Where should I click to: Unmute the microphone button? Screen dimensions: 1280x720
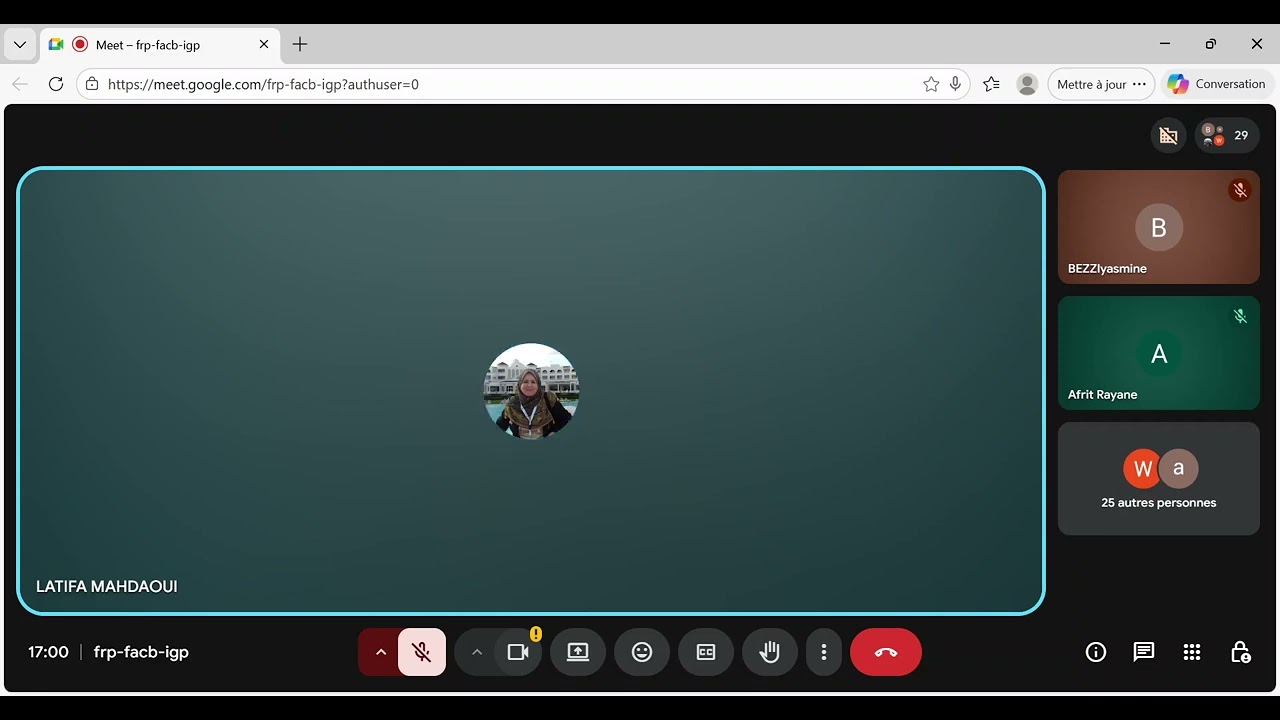coord(422,652)
